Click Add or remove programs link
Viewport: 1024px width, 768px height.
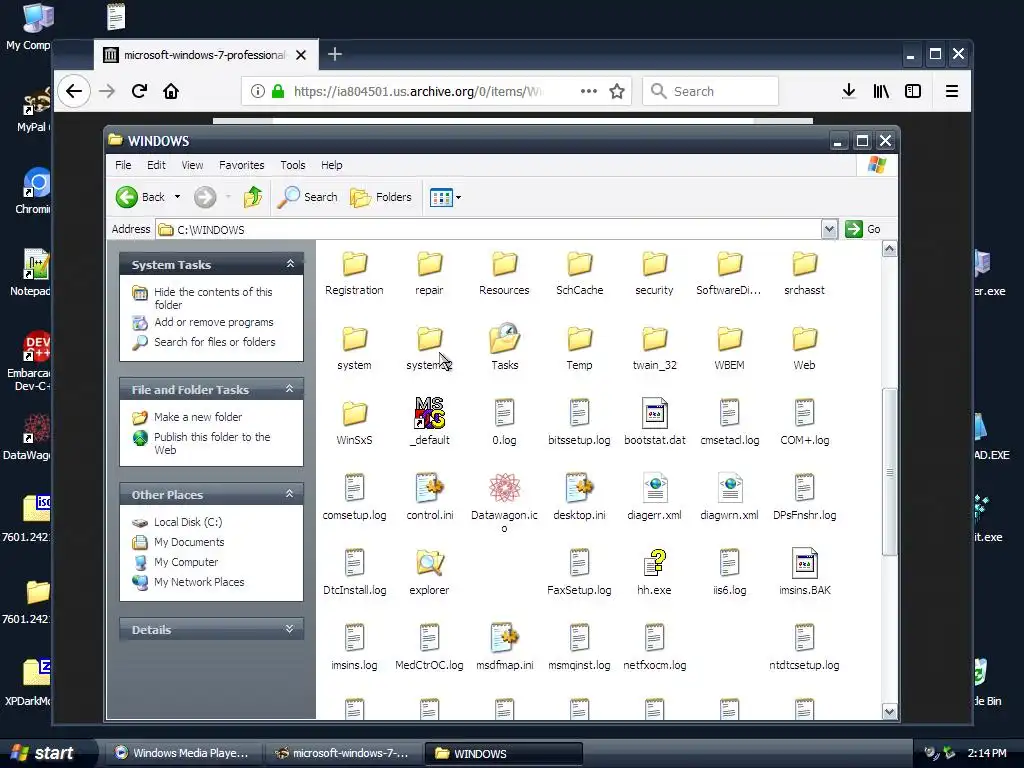(214, 322)
